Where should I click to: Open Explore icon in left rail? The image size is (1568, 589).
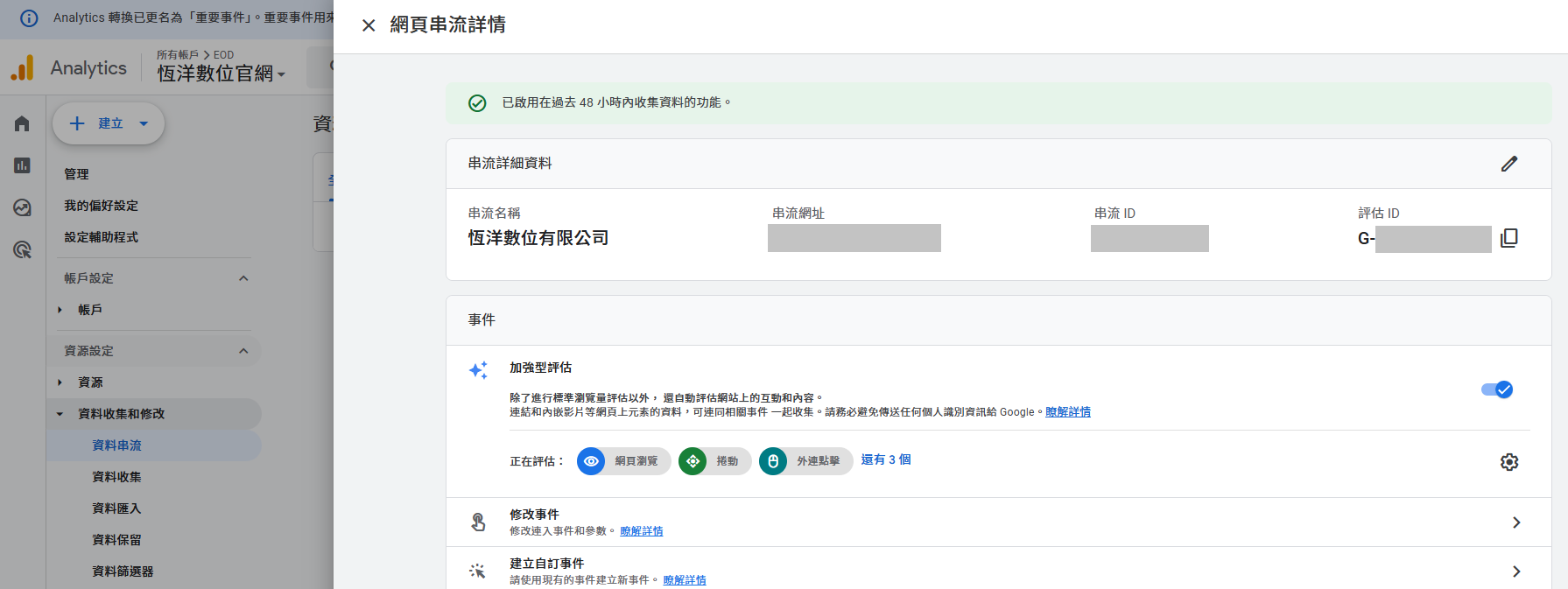point(22,207)
